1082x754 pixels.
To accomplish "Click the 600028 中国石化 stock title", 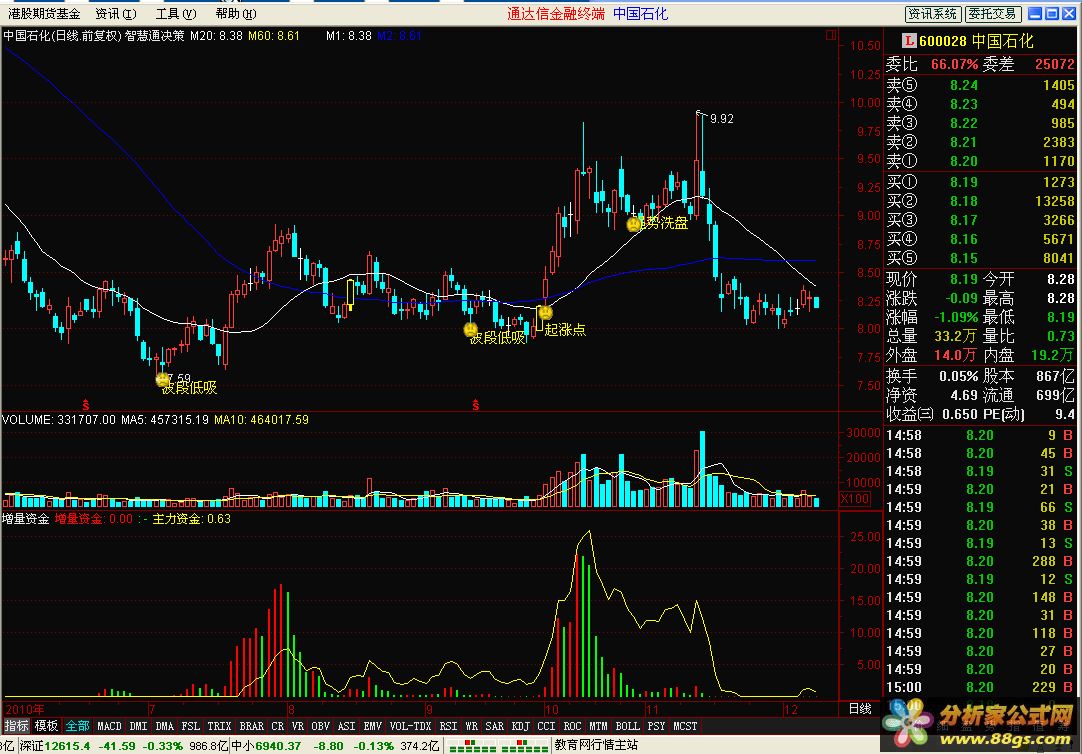I will coord(976,41).
